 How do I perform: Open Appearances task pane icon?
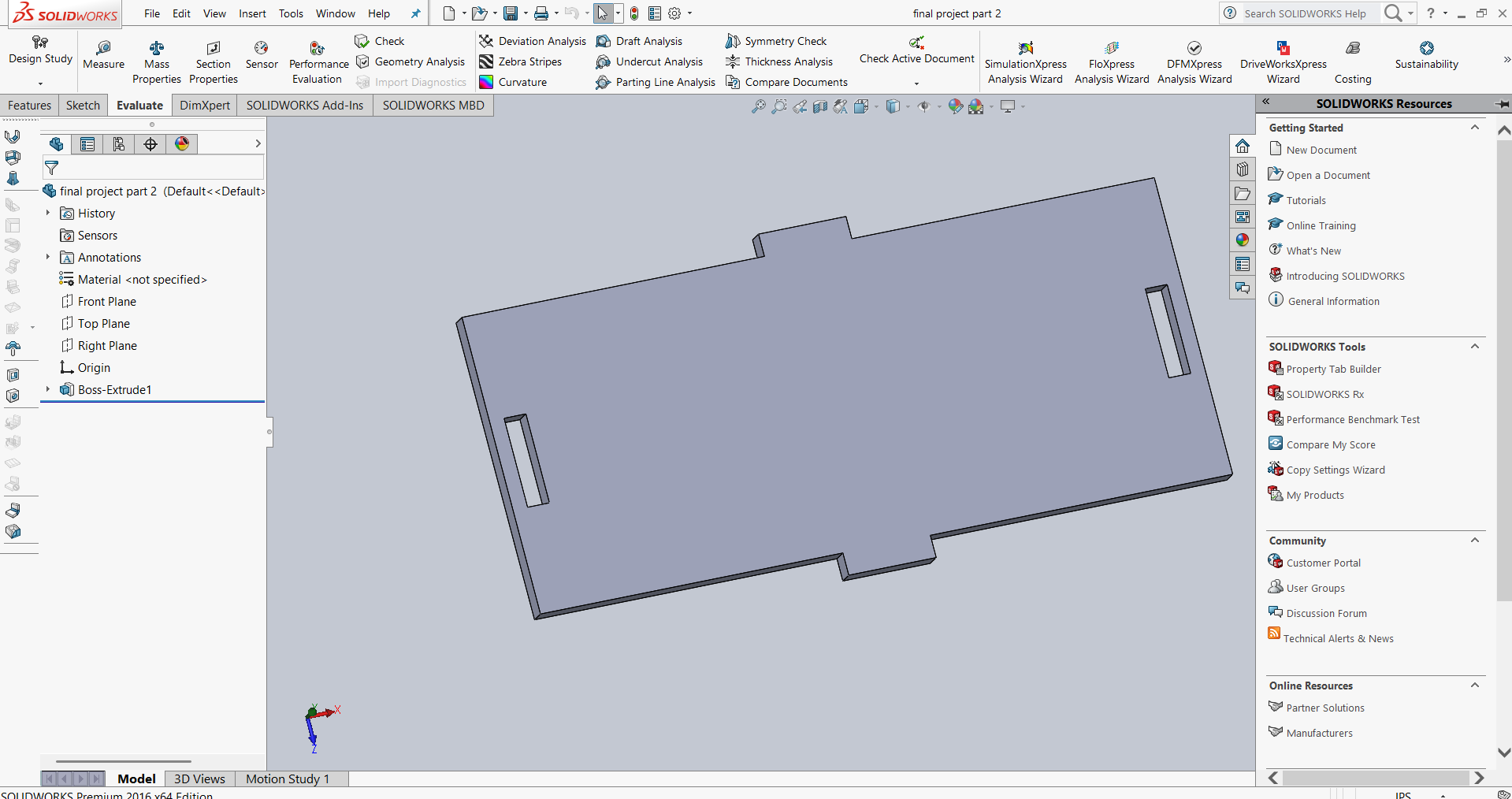pyautogui.click(x=1243, y=240)
